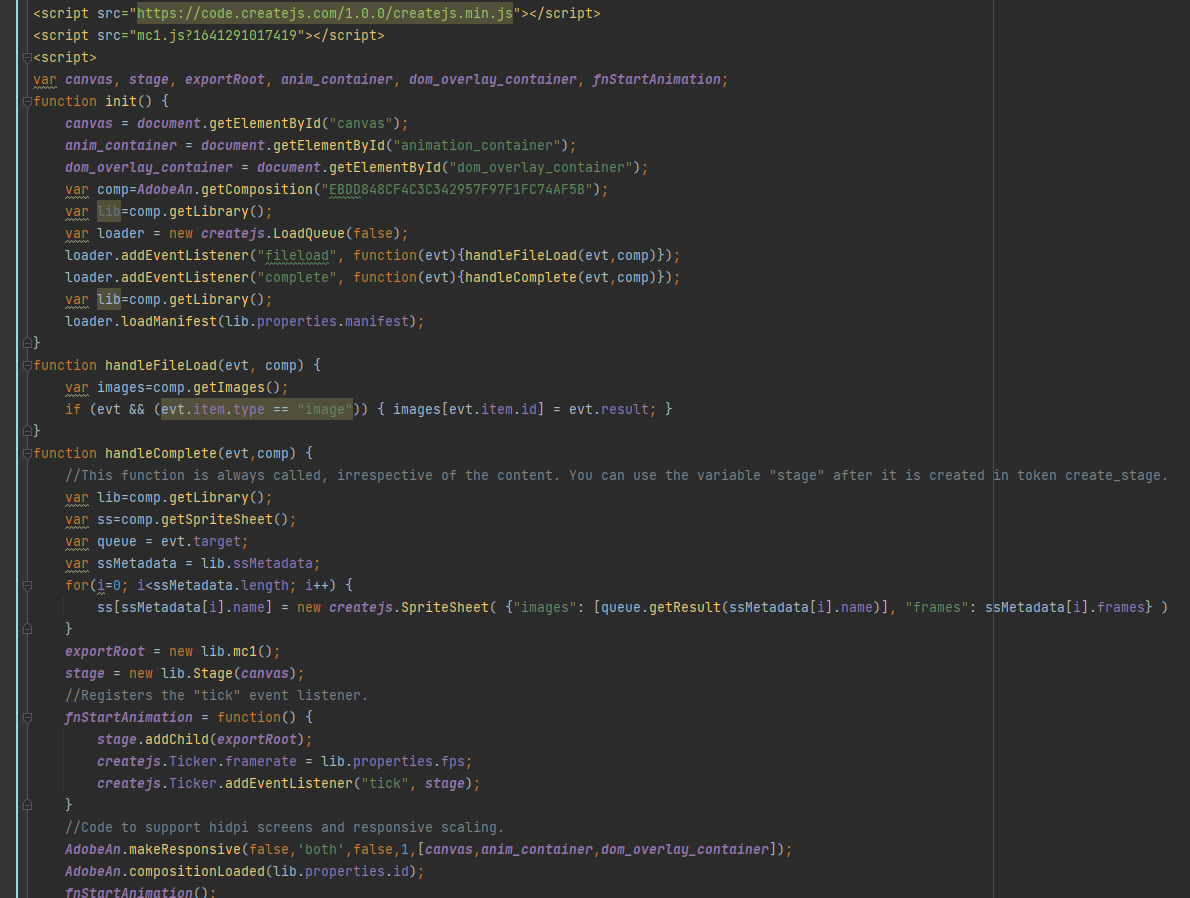This screenshot has width=1190, height=898.
Task: Collapse the handleComplete function using its fold marker
Action: (x=27, y=454)
